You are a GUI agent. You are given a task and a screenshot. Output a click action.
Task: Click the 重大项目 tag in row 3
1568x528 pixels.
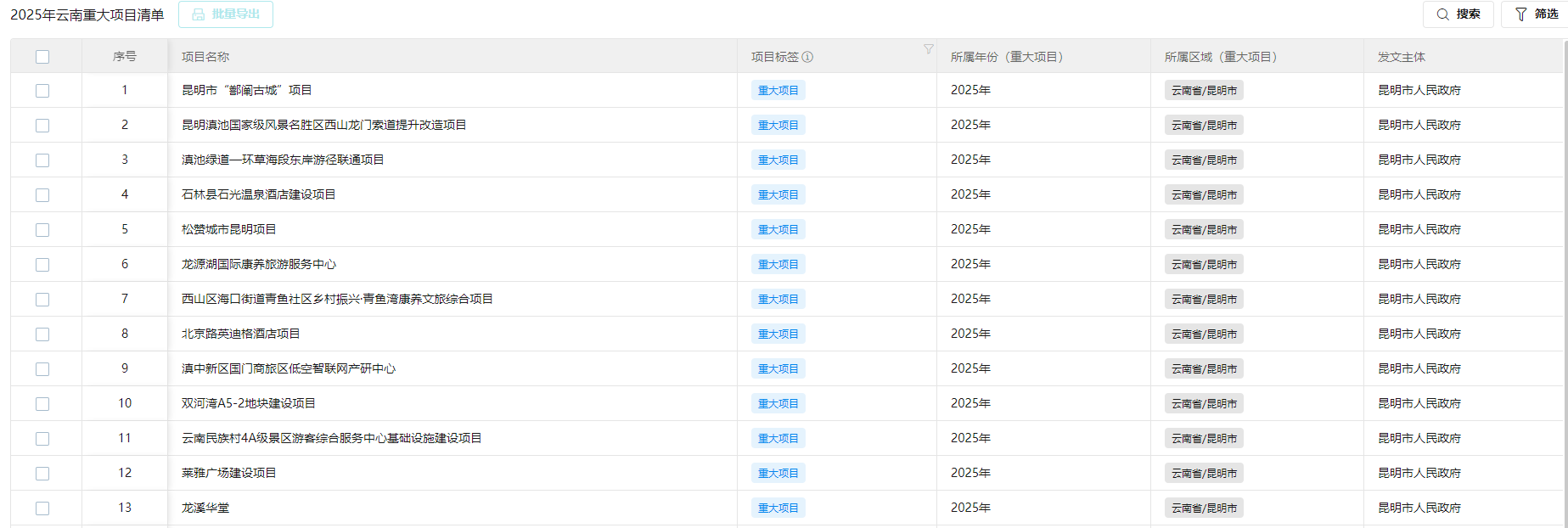click(778, 160)
